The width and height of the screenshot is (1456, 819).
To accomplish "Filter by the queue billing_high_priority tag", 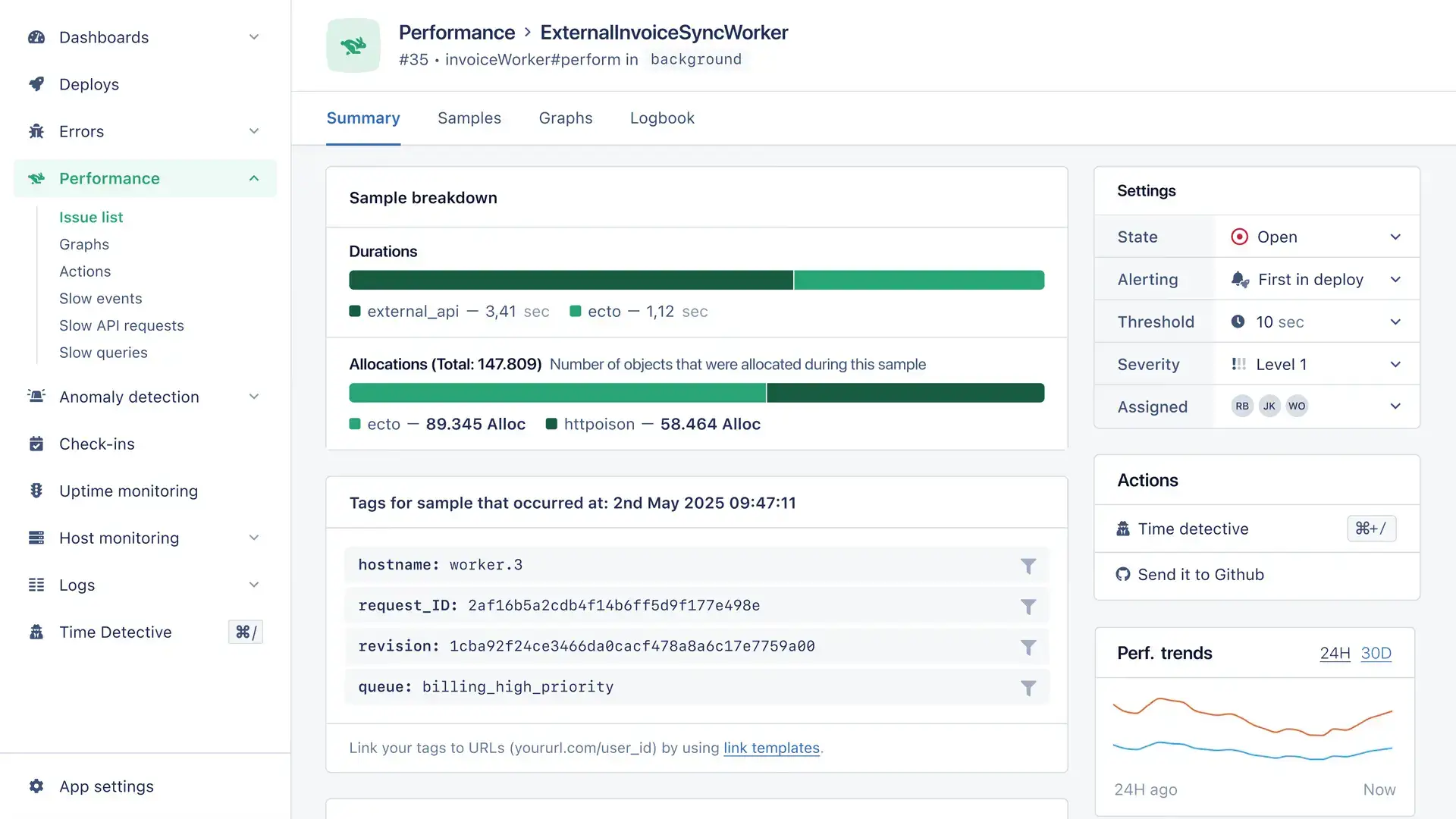I will pyautogui.click(x=1028, y=688).
